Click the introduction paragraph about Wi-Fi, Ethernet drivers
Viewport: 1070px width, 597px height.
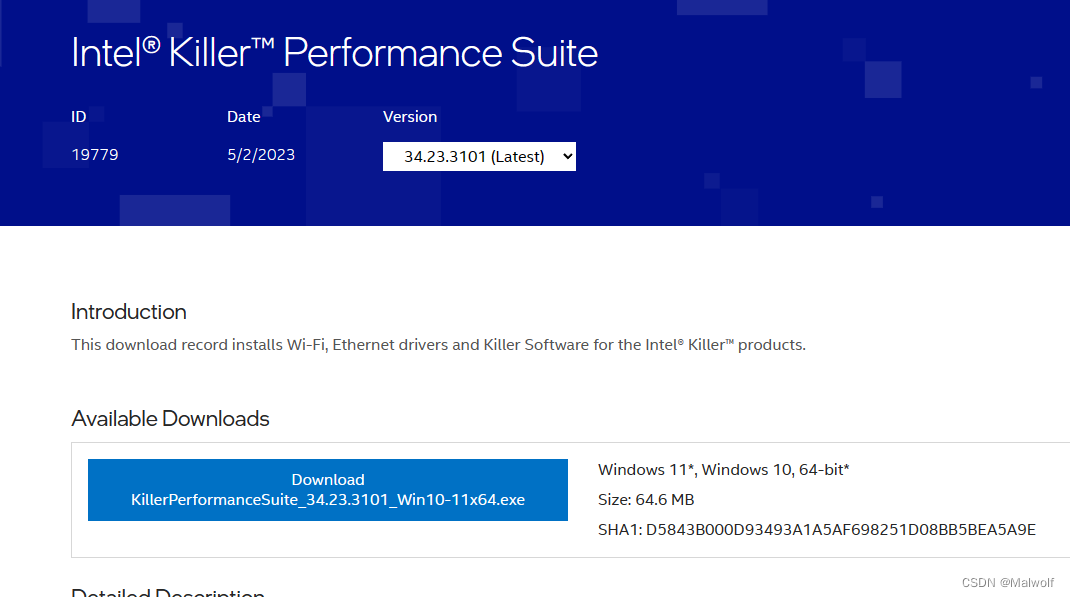tap(438, 345)
